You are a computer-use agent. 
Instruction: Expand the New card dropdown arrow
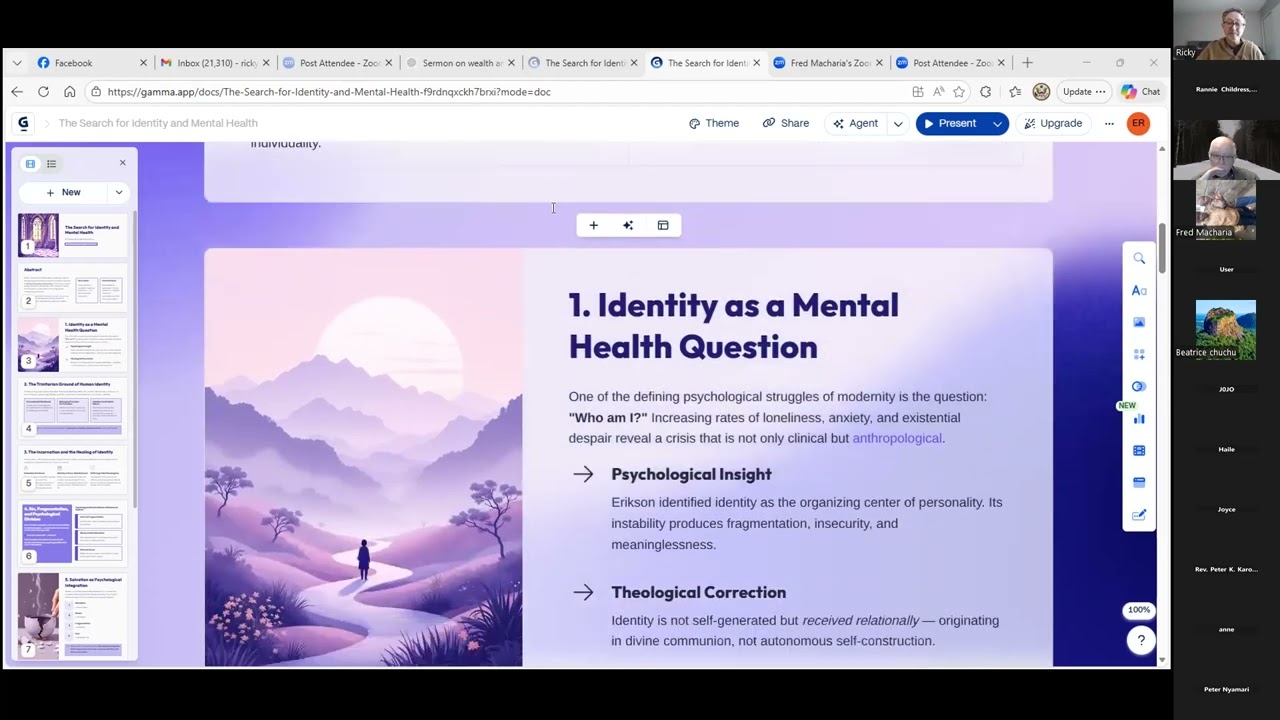tap(119, 193)
